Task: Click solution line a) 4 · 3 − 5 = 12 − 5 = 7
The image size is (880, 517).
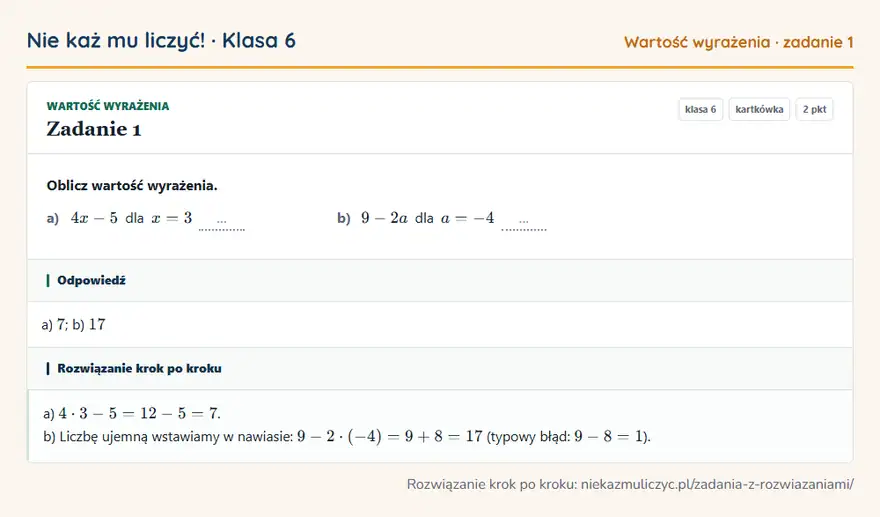Action: pos(132,414)
